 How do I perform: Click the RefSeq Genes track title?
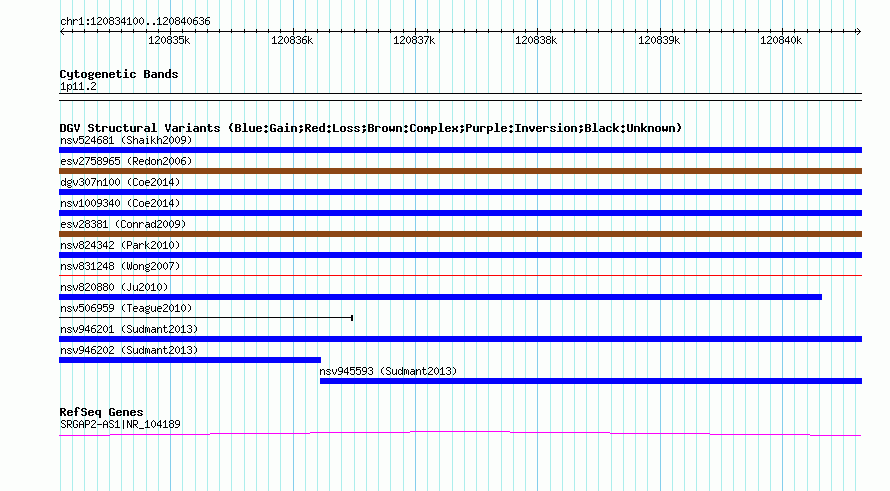(x=101, y=412)
